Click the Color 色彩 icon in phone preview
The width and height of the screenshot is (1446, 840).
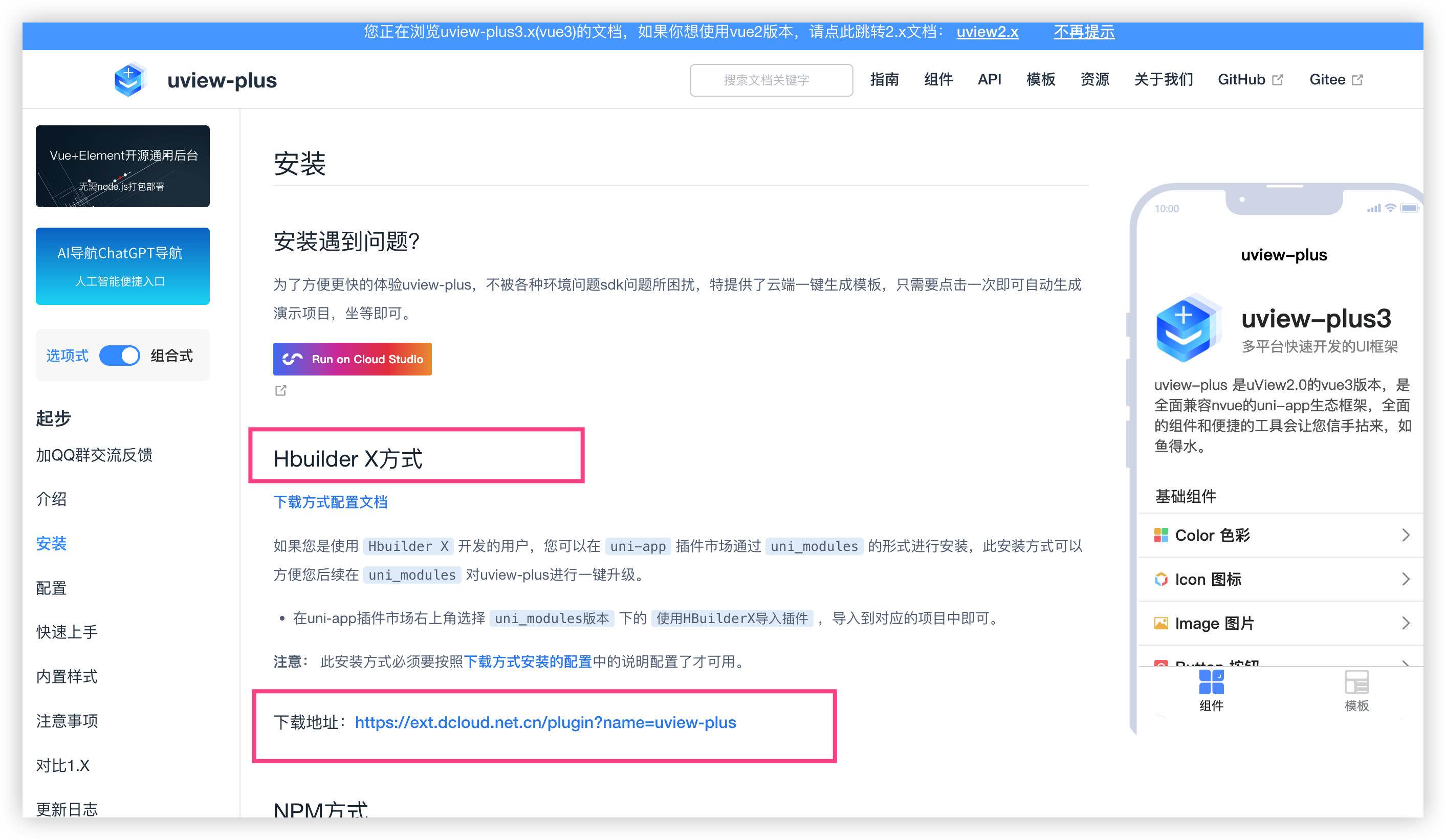click(x=1161, y=535)
